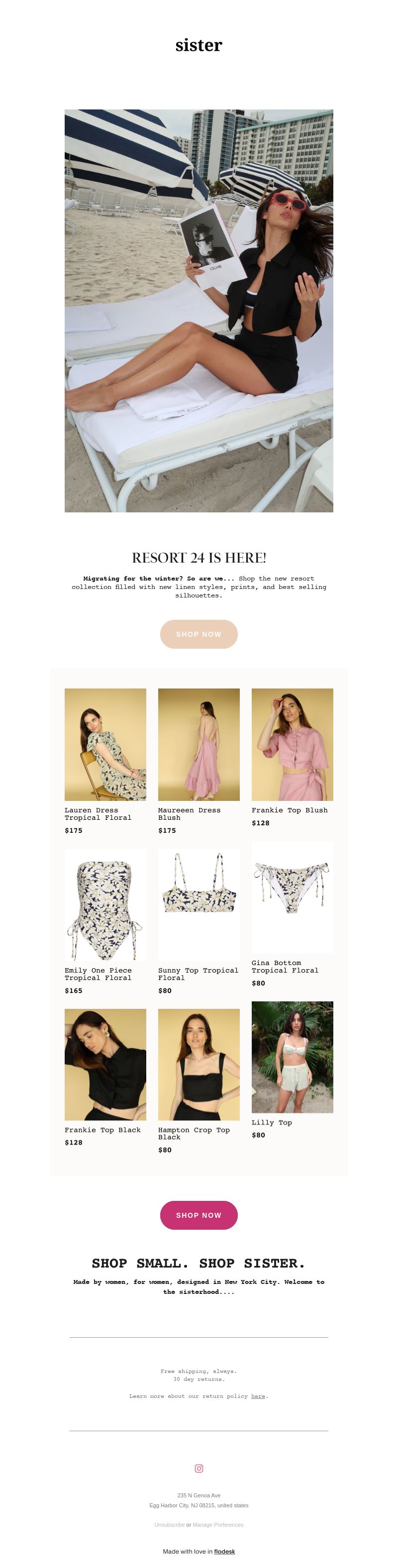Image resolution: width=398 pixels, height=1568 pixels.
Task: View Gina Bottom Tropical Floral image
Action: [x=293, y=896]
